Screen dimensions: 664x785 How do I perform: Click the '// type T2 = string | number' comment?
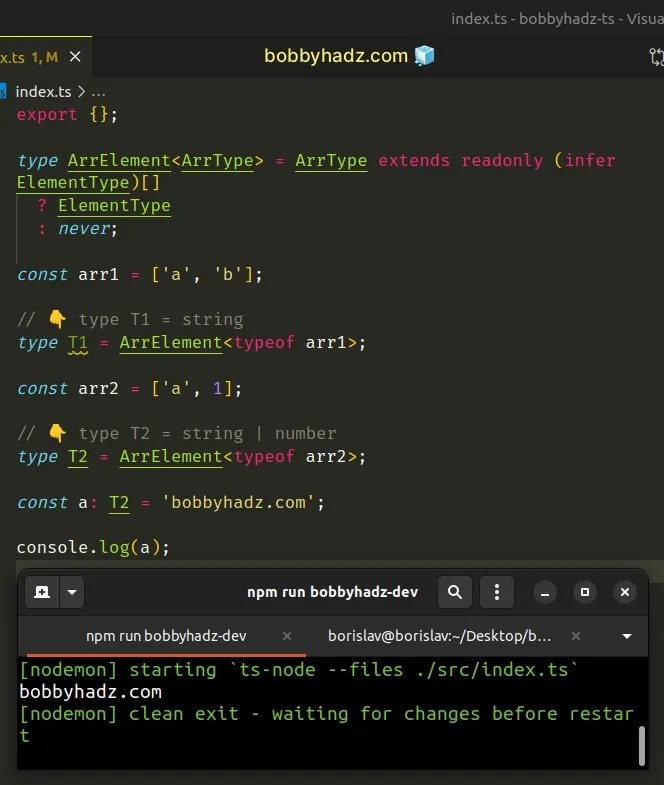tap(176, 434)
